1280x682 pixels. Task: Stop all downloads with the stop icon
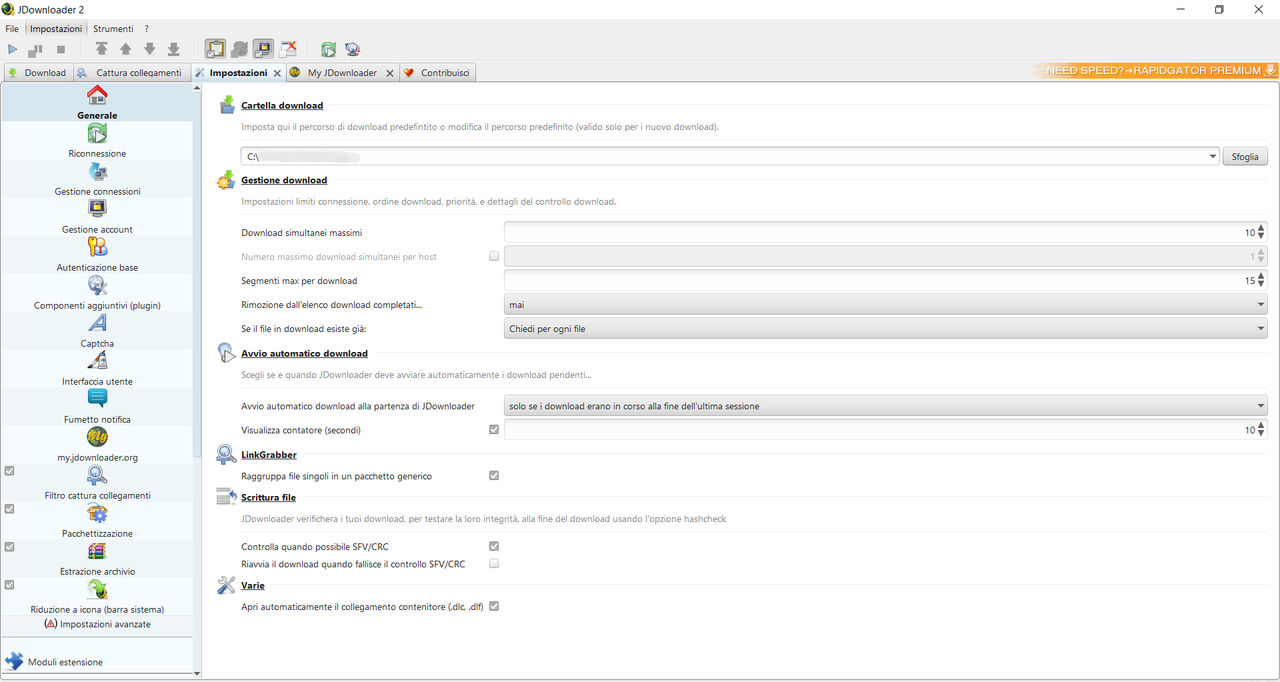[x=61, y=49]
